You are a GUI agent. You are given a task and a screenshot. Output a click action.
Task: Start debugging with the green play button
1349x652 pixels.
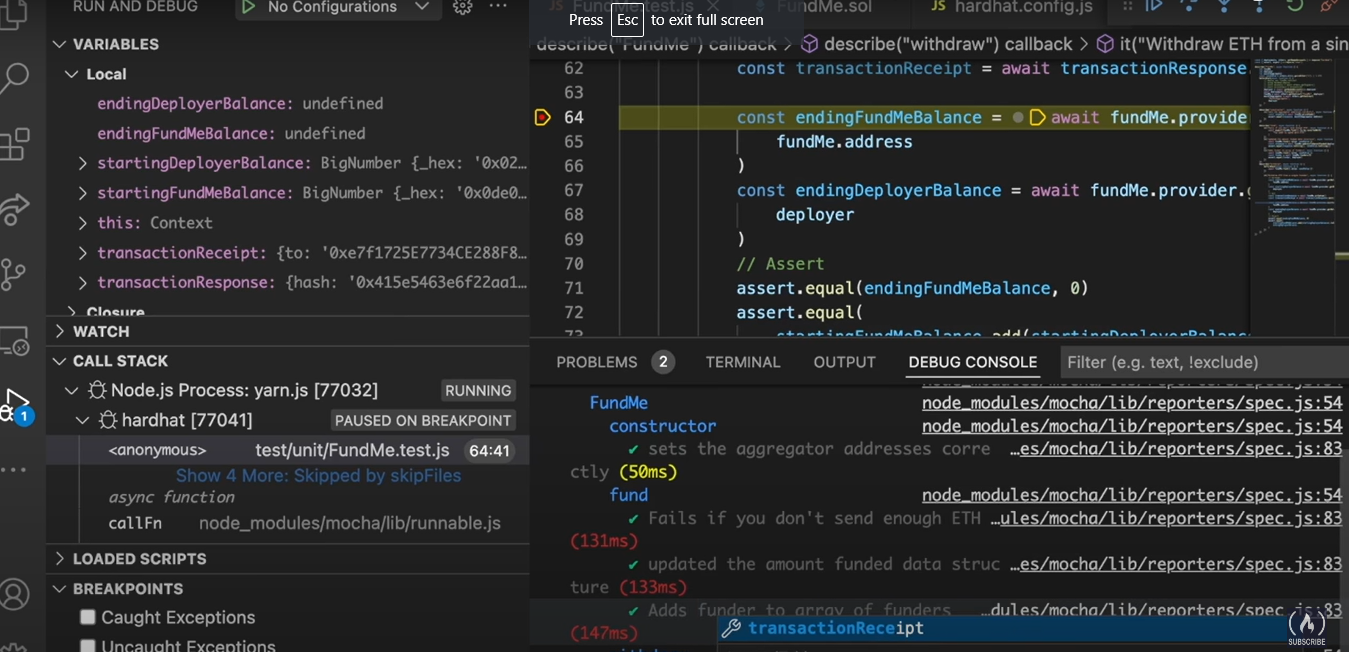tap(248, 7)
